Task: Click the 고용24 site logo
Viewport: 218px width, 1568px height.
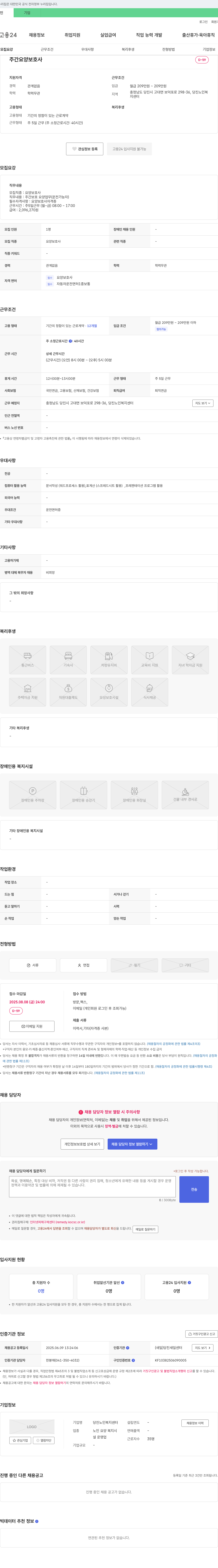Action: click(x=8, y=35)
